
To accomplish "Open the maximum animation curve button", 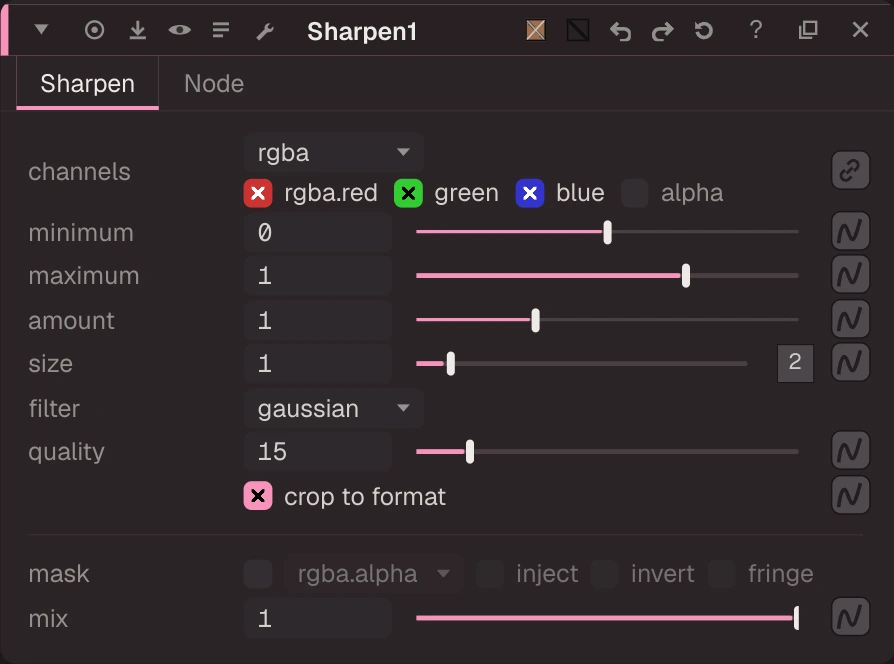I will 850,275.
